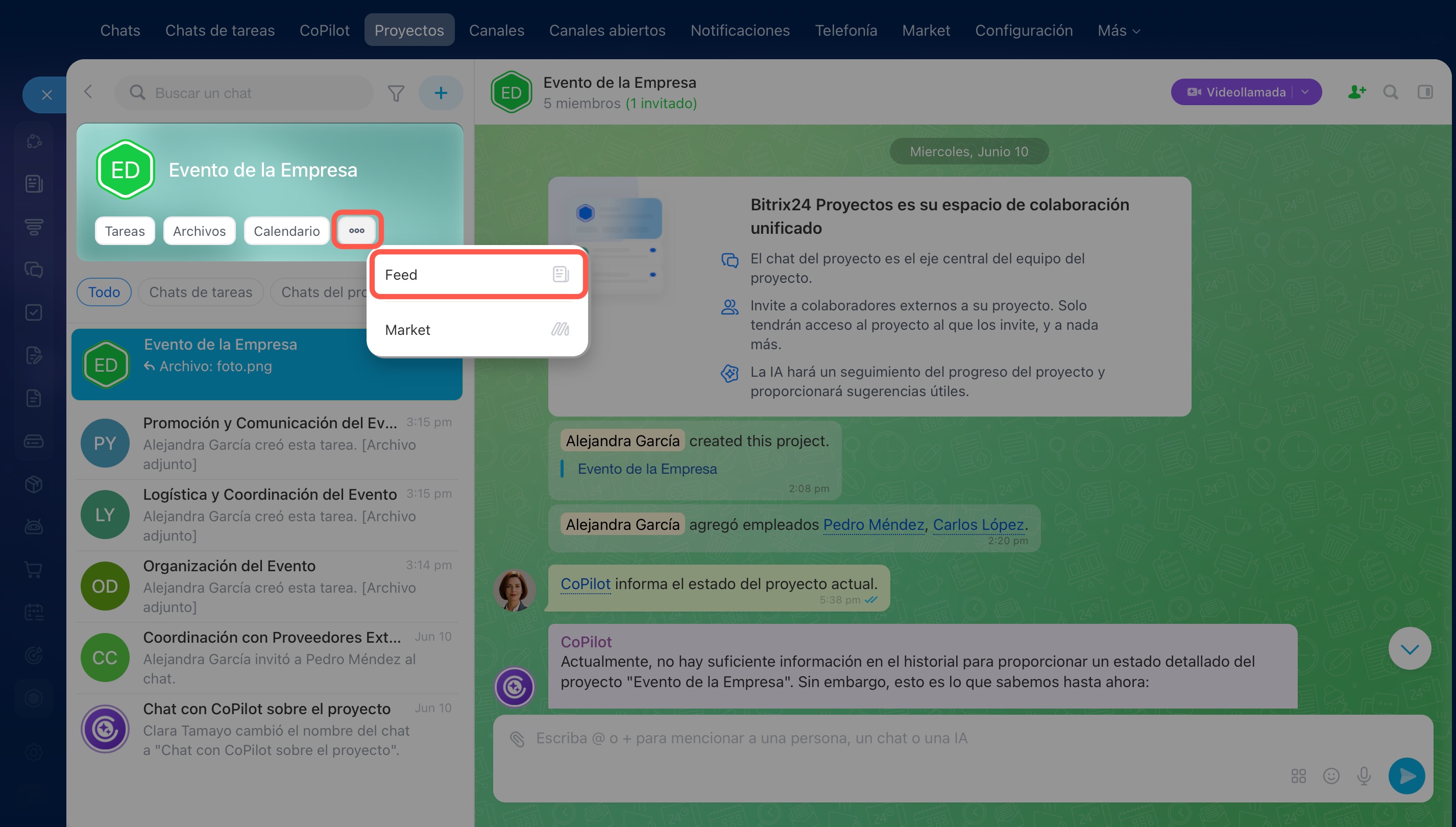Open the Configuración tab
The height and width of the screenshot is (827, 1456).
(x=1024, y=30)
